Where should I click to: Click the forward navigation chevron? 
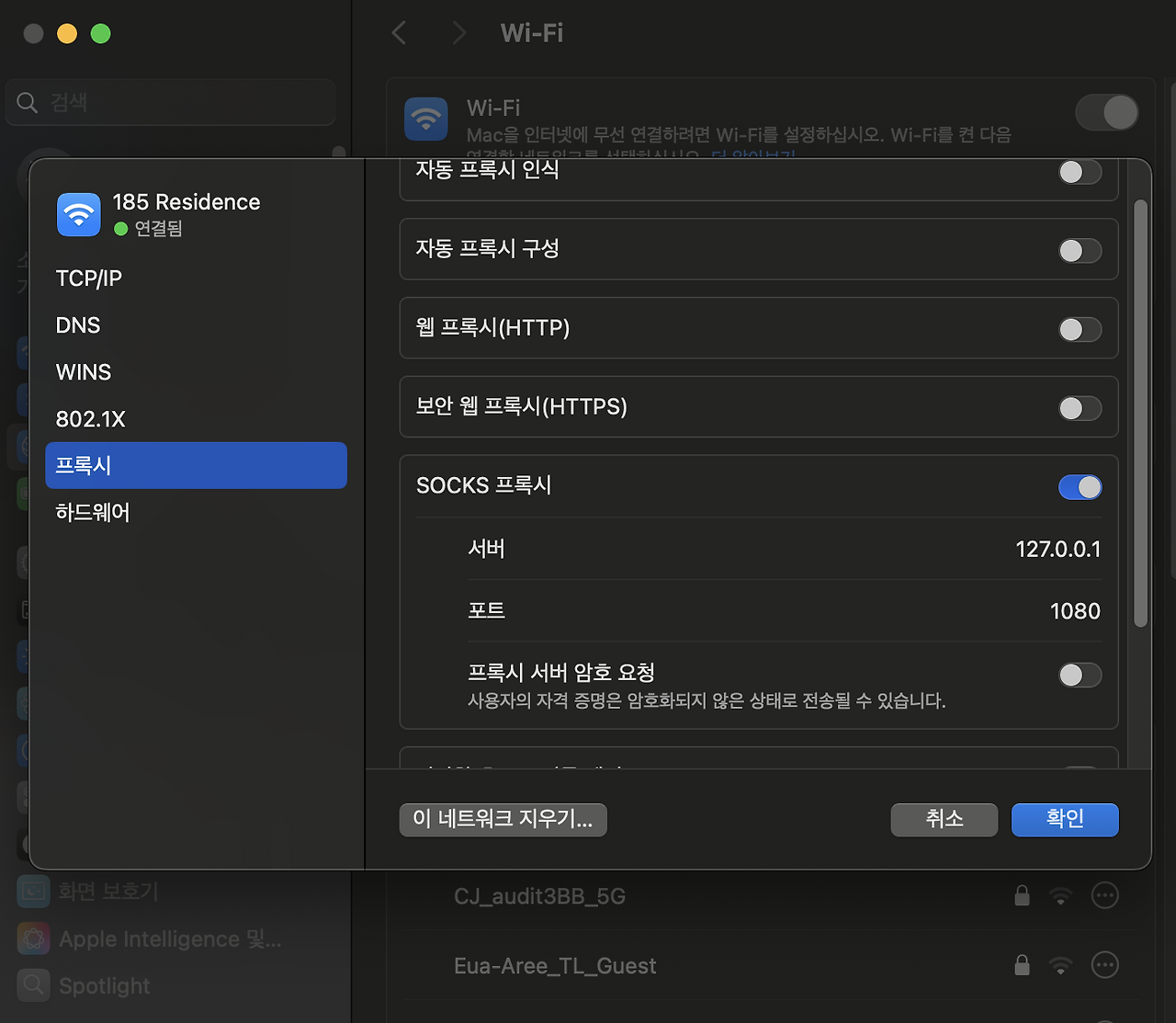[x=458, y=32]
